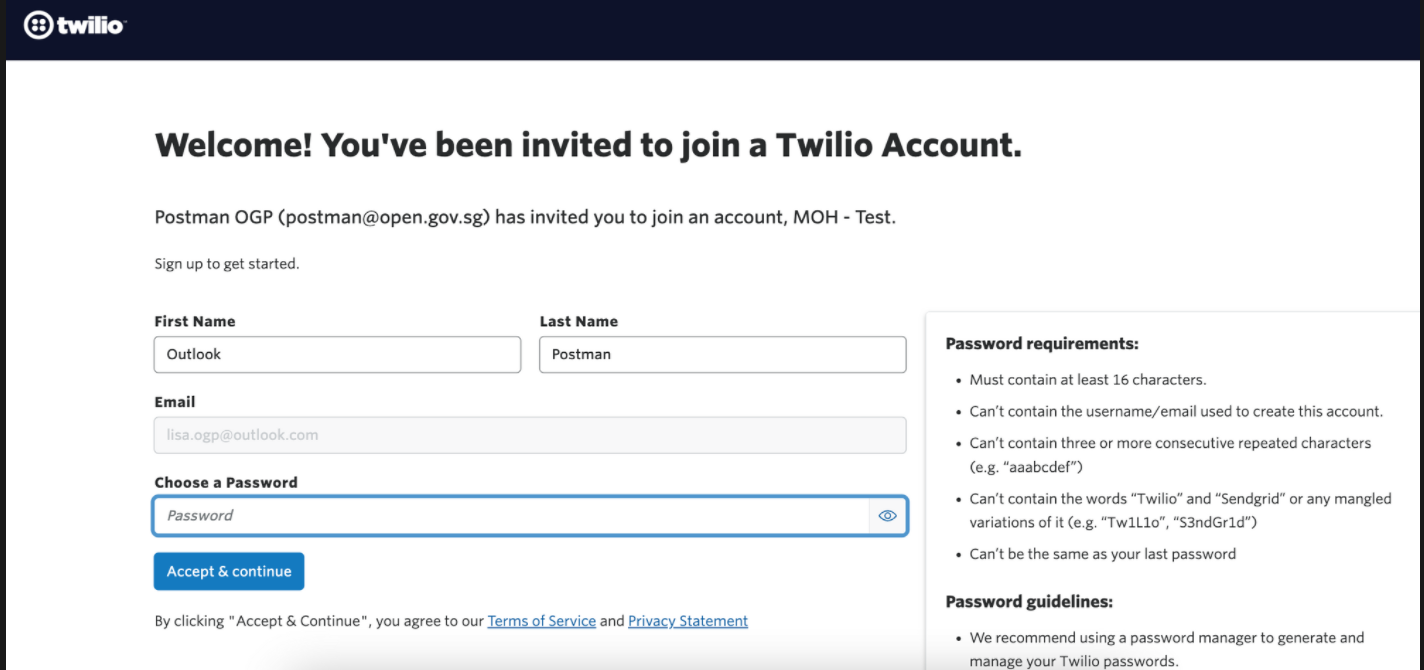Click the Choose a Password label

pos(226,482)
